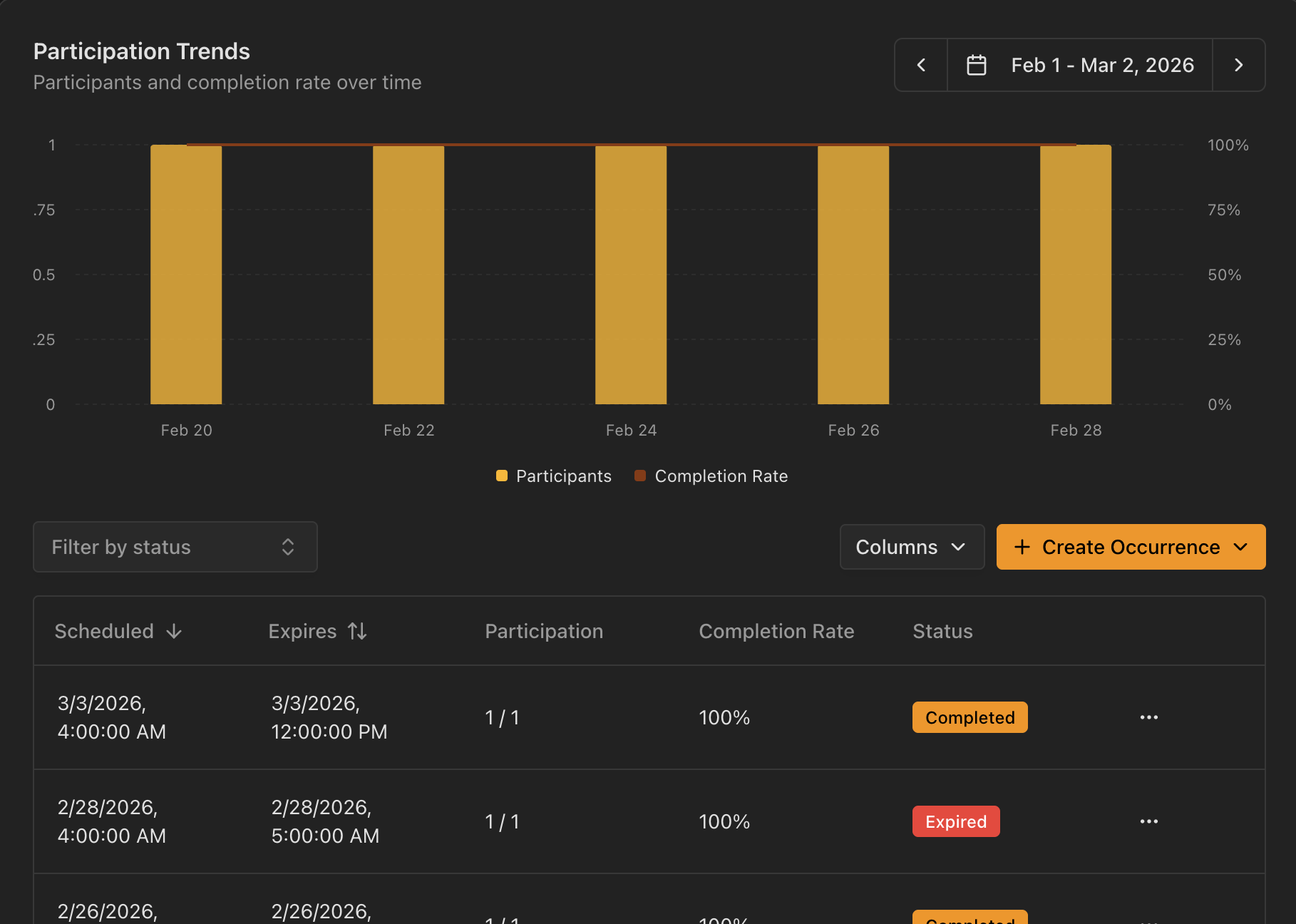Open the calendar date picker icon
This screenshot has width=1296, height=924.
coord(976,65)
